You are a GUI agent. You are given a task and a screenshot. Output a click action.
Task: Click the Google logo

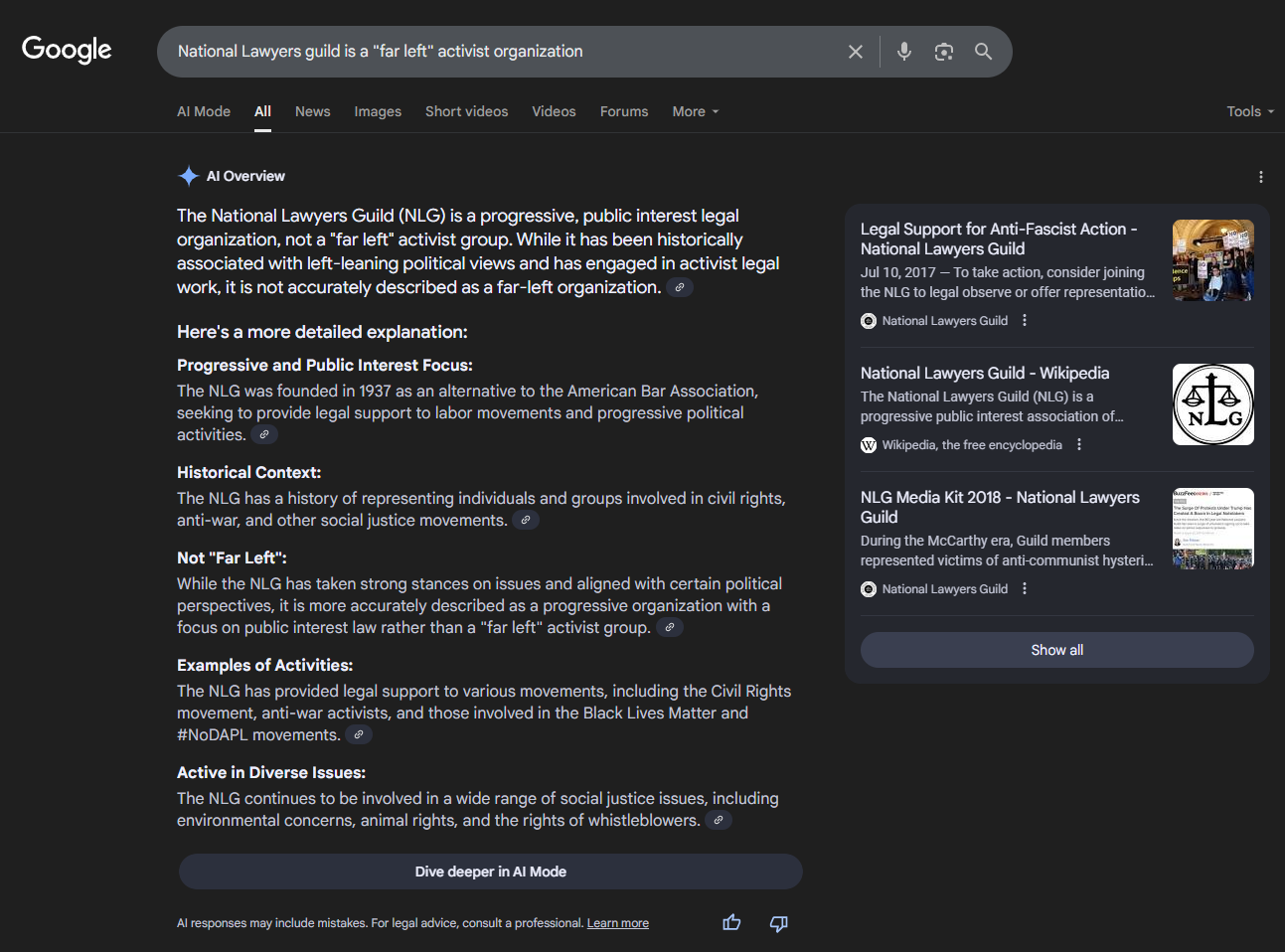coord(67,50)
